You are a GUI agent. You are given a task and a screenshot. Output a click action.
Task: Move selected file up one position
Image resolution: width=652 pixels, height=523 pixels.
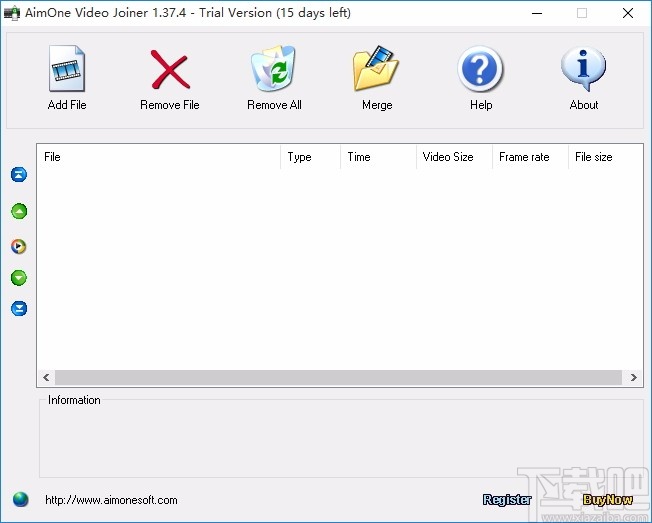(19, 211)
